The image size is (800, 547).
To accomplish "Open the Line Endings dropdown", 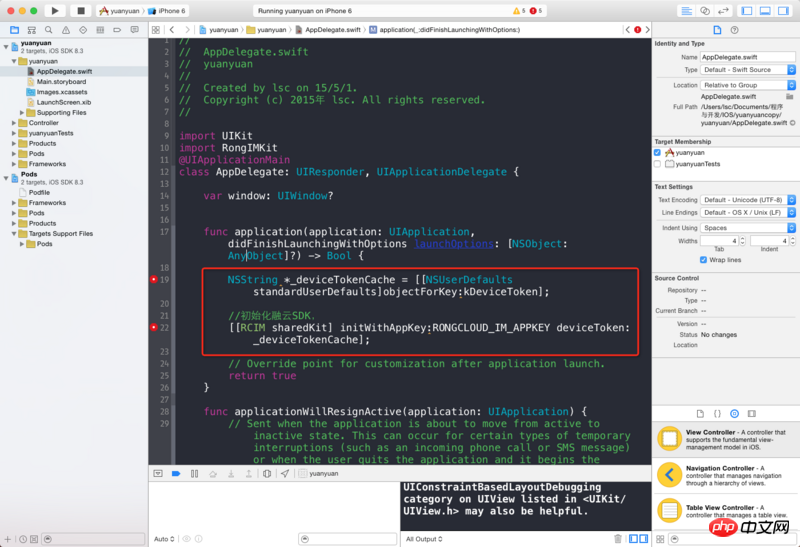I will point(747,212).
